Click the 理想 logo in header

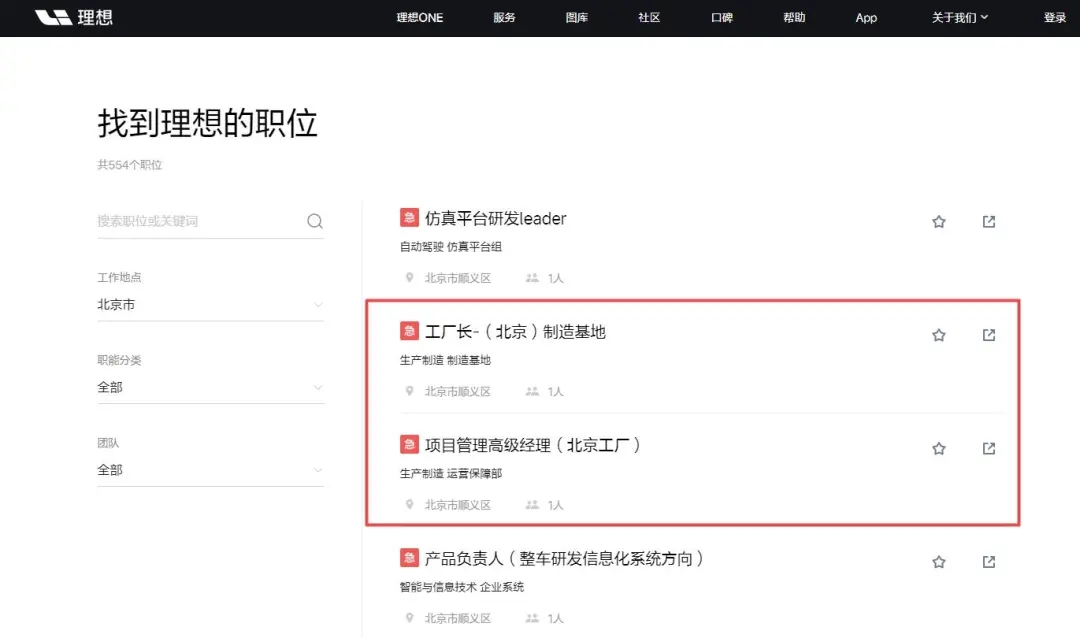[74, 17]
